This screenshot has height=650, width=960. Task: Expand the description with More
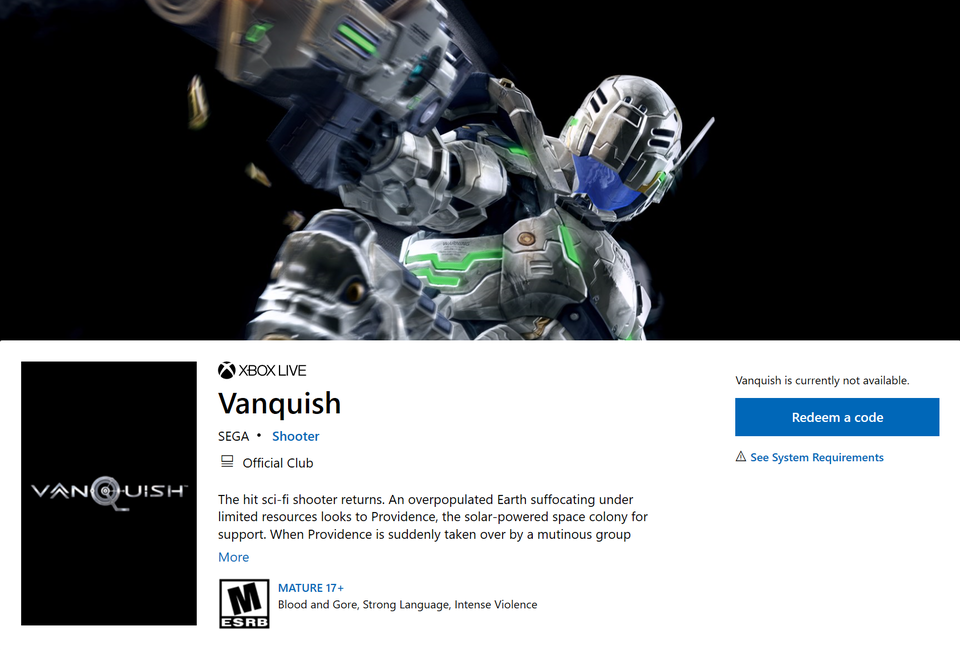(234, 557)
